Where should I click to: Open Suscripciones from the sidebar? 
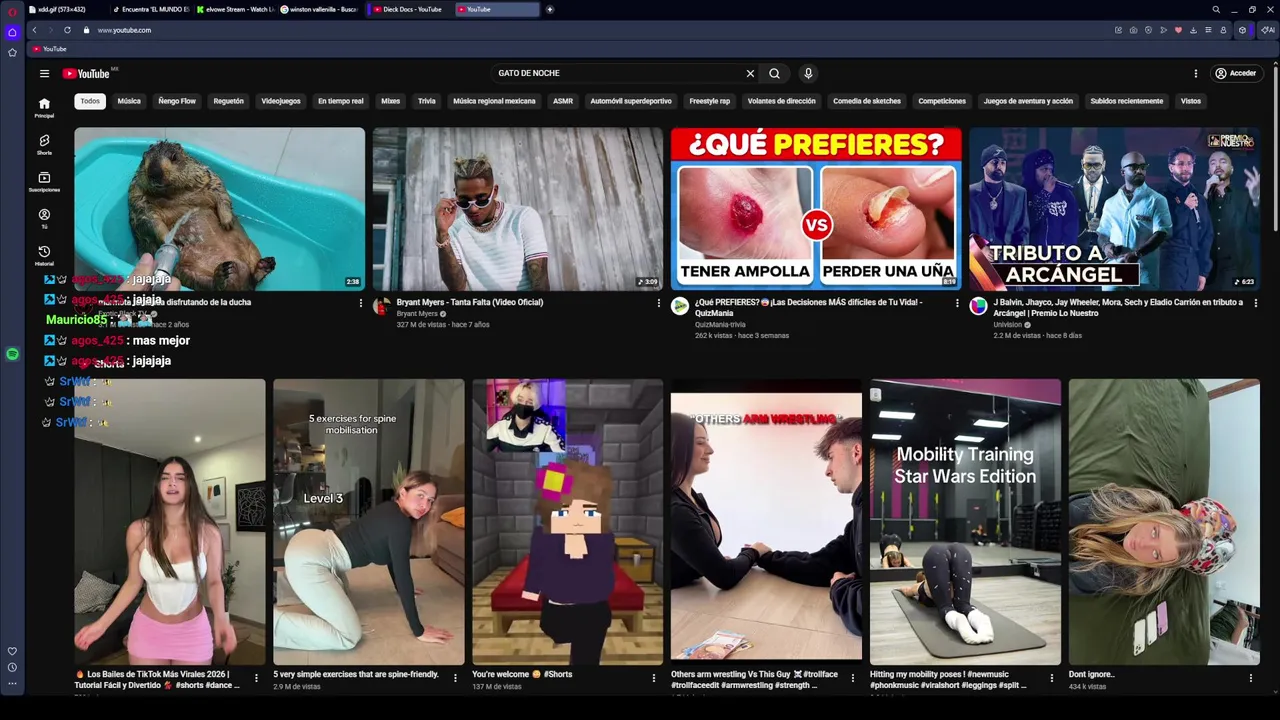[44, 182]
